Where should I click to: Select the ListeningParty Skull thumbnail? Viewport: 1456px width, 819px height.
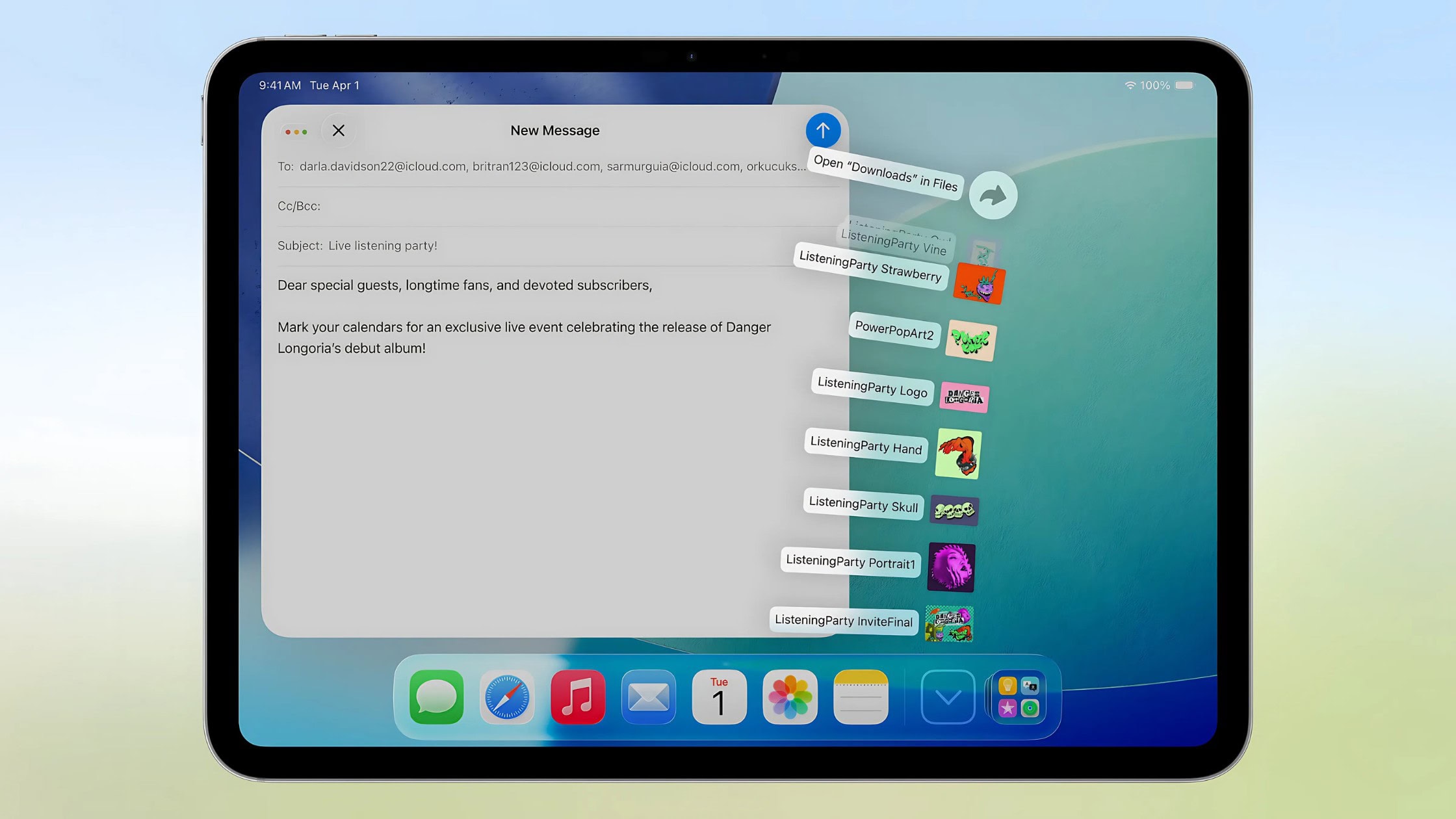pyautogui.click(x=954, y=510)
